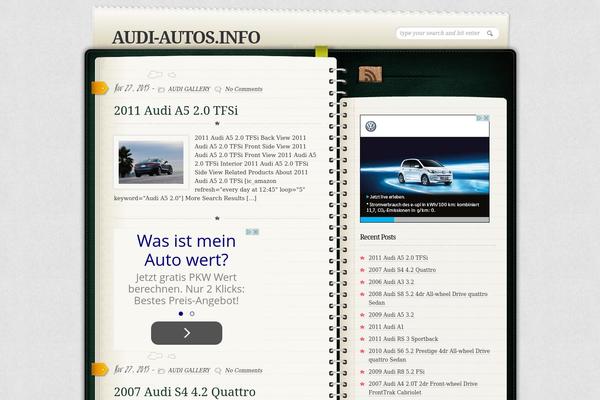Click category folder icon of first post
This screenshot has width=600, height=400.
[x=161, y=90]
